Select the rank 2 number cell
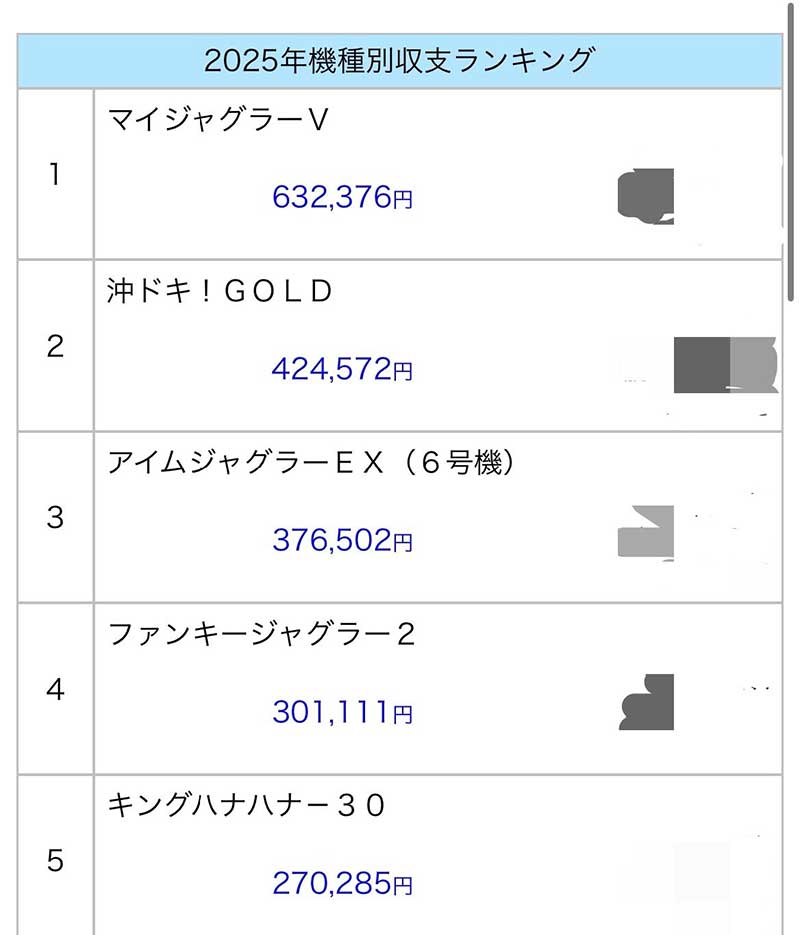This screenshot has height=935, width=800. (55, 346)
